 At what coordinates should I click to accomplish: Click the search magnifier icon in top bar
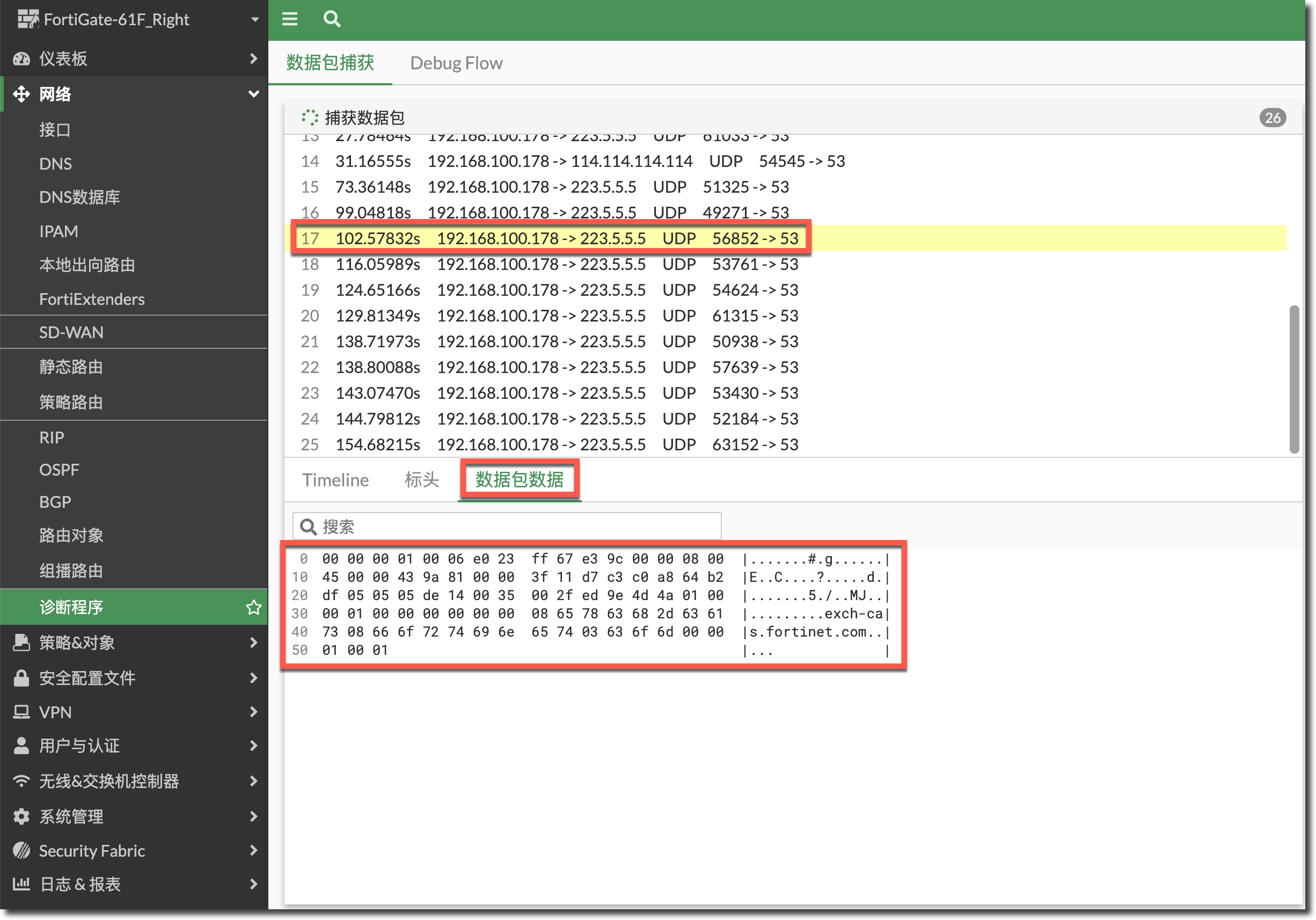(332, 19)
